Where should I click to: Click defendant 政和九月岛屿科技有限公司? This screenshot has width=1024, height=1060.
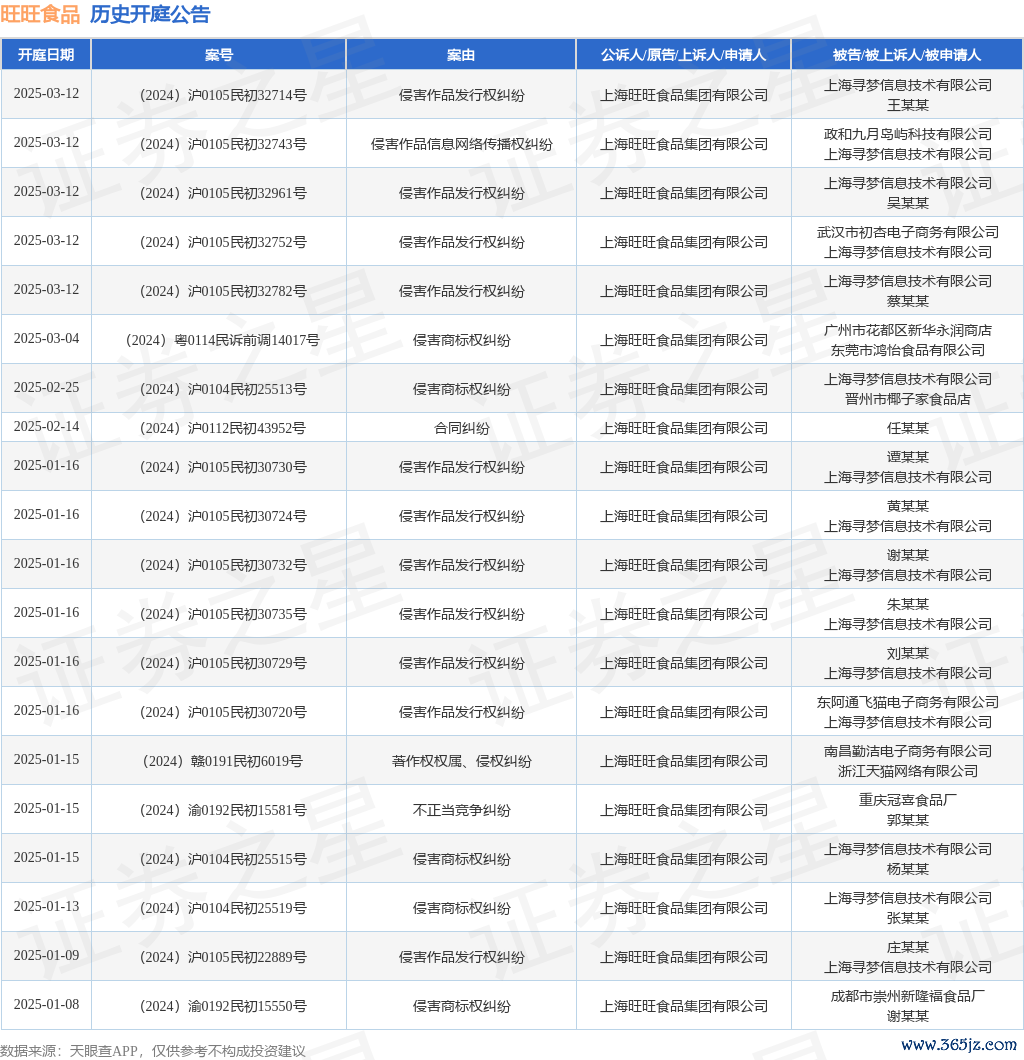(x=908, y=135)
